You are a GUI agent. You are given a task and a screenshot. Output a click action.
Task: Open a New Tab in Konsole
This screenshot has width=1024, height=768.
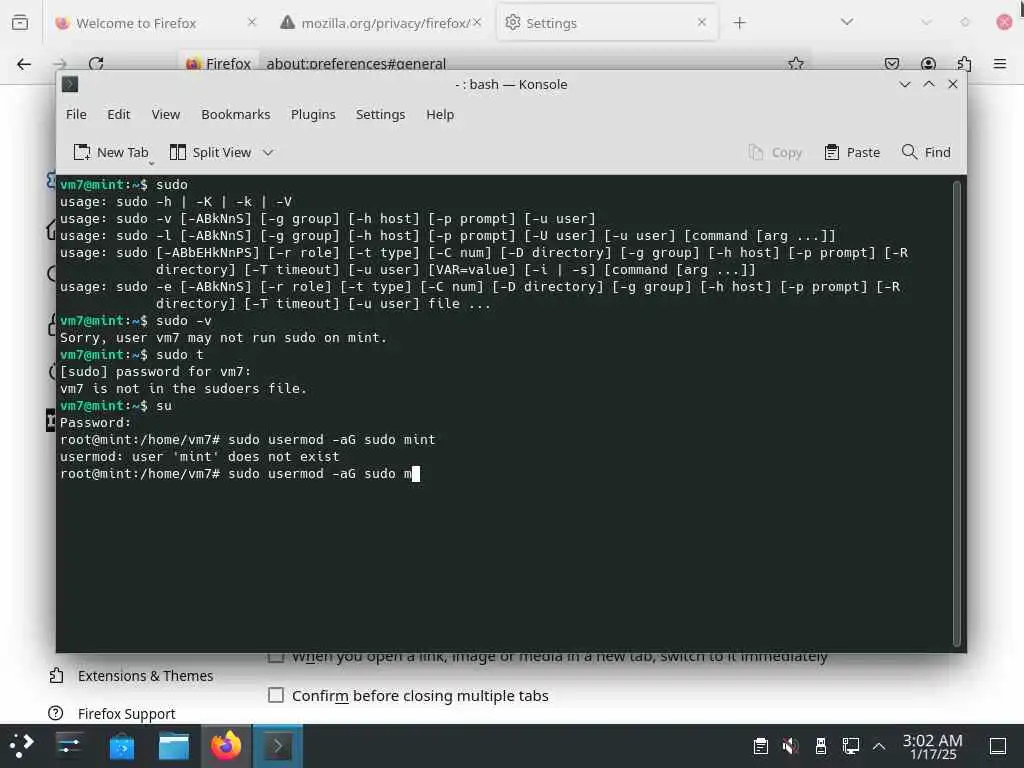[x=110, y=152]
